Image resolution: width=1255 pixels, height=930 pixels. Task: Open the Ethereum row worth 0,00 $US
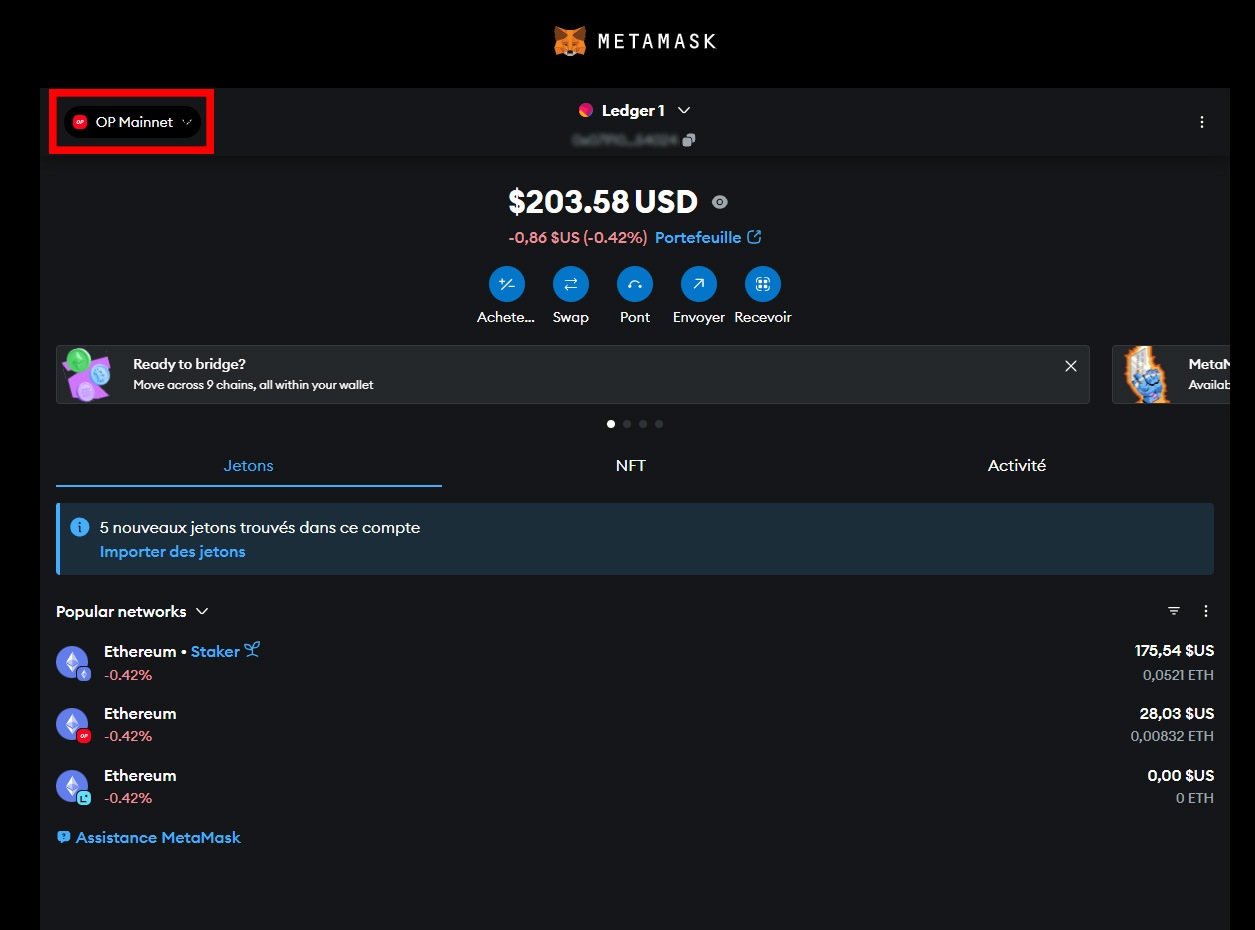tap(635, 787)
